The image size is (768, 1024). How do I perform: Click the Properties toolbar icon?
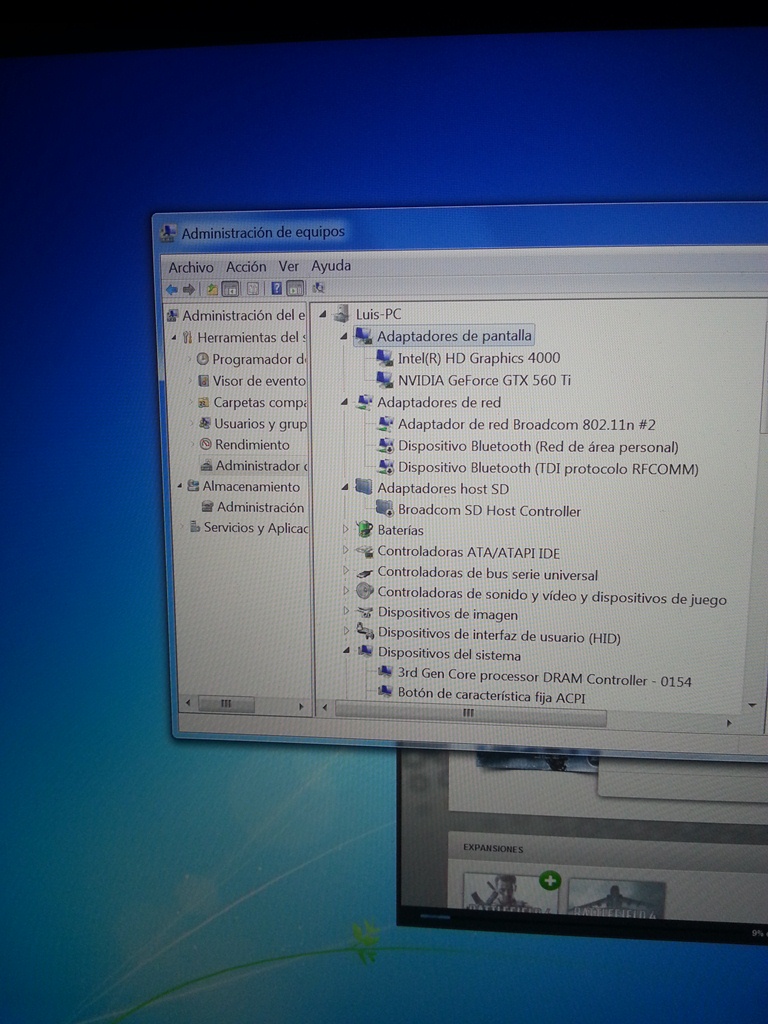253,289
